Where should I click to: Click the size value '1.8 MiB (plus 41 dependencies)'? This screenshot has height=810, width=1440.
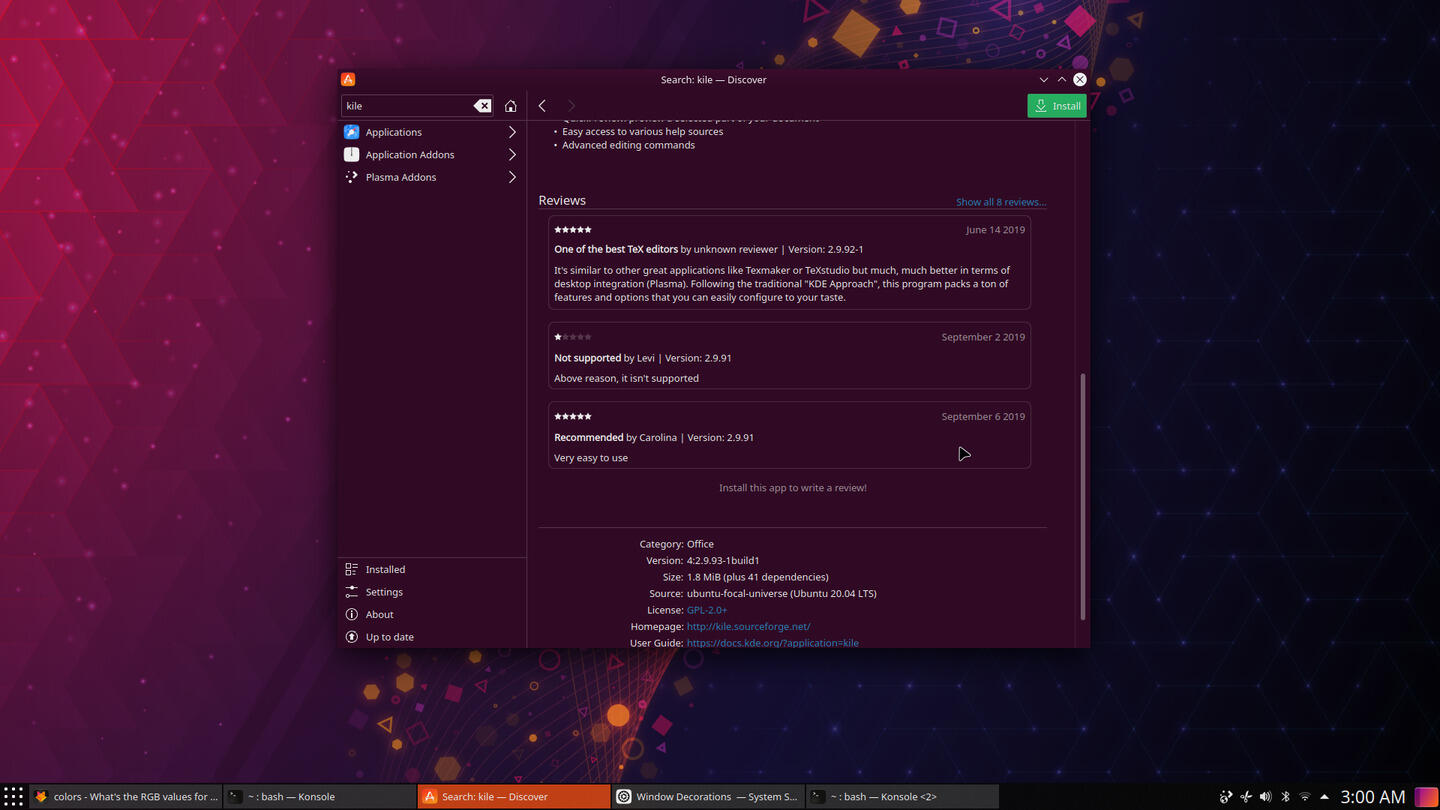pyautogui.click(x=757, y=577)
